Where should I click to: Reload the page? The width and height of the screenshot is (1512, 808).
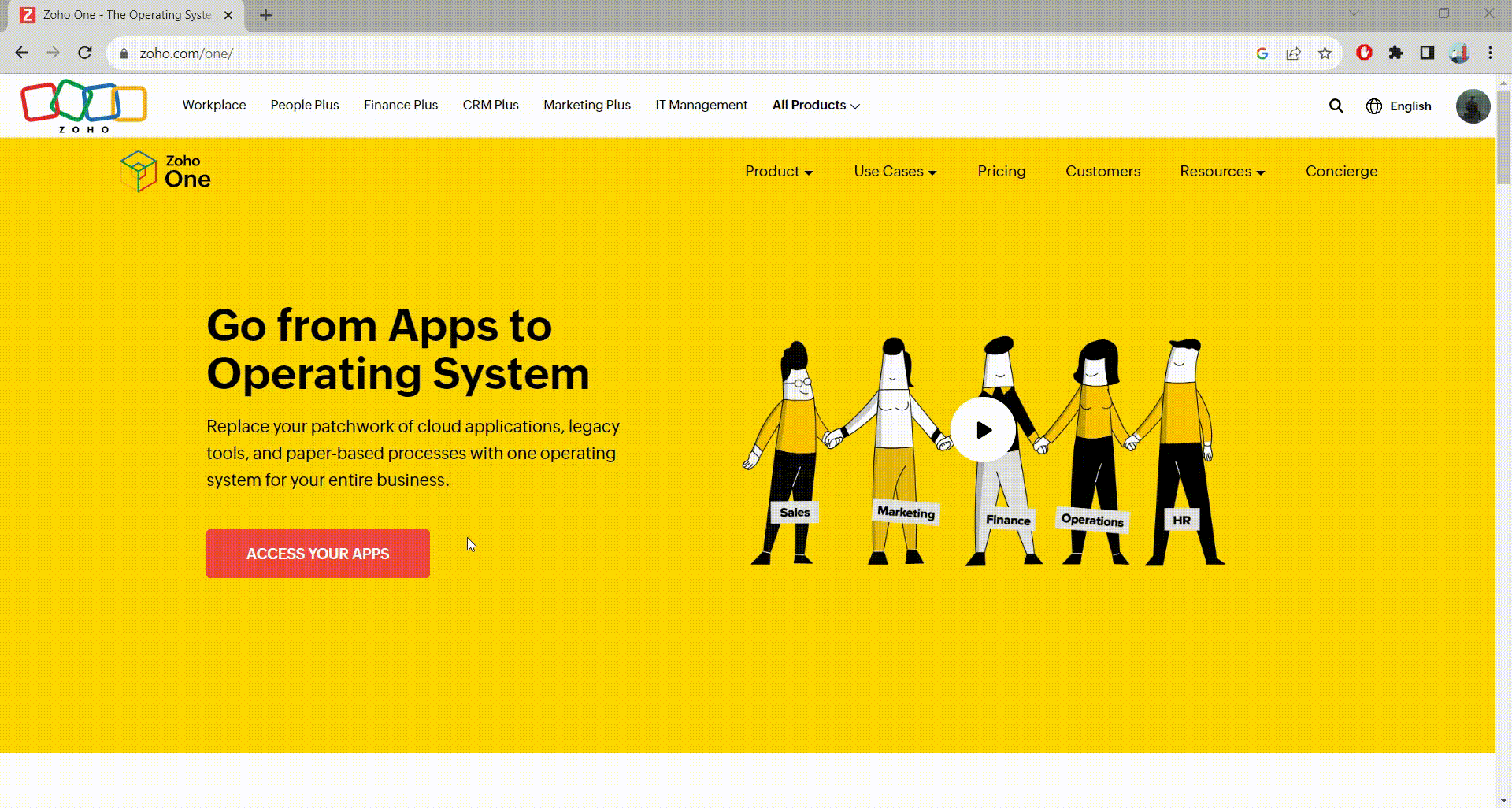[85, 53]
